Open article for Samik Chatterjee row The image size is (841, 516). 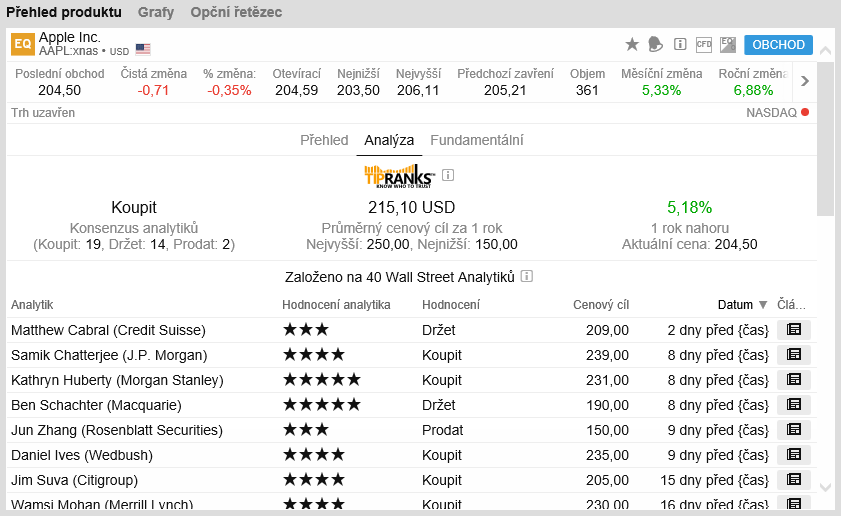click(794, 355)
